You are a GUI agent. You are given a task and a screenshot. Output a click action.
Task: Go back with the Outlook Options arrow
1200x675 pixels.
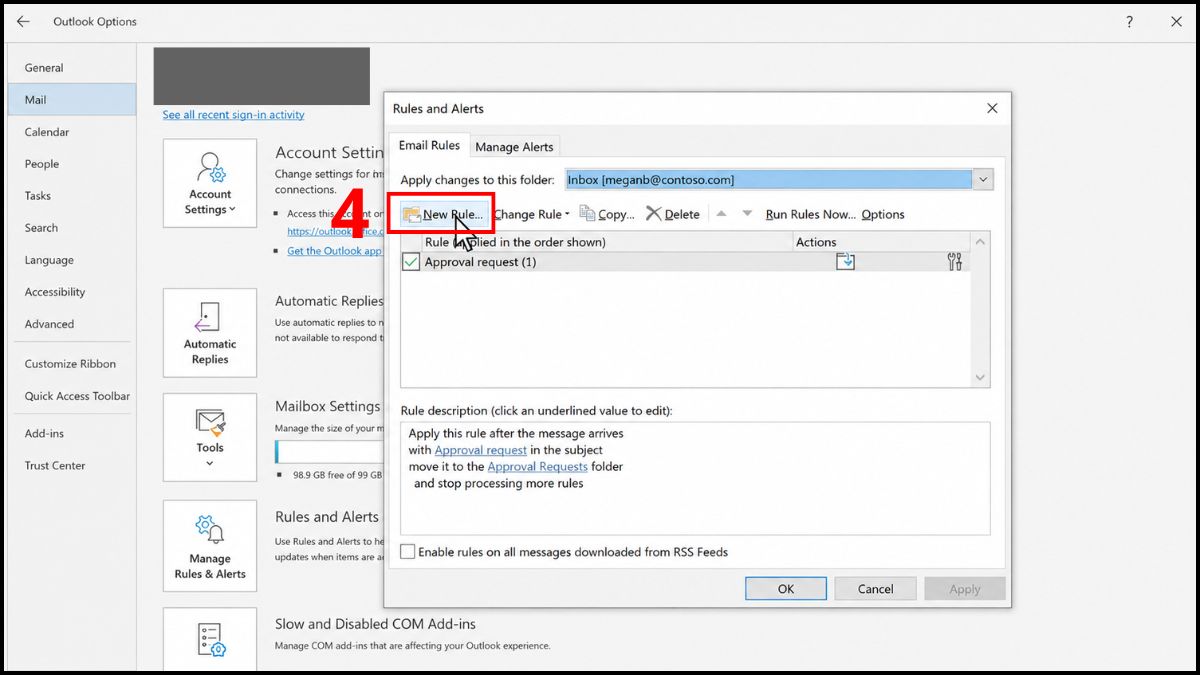point(23,21)
